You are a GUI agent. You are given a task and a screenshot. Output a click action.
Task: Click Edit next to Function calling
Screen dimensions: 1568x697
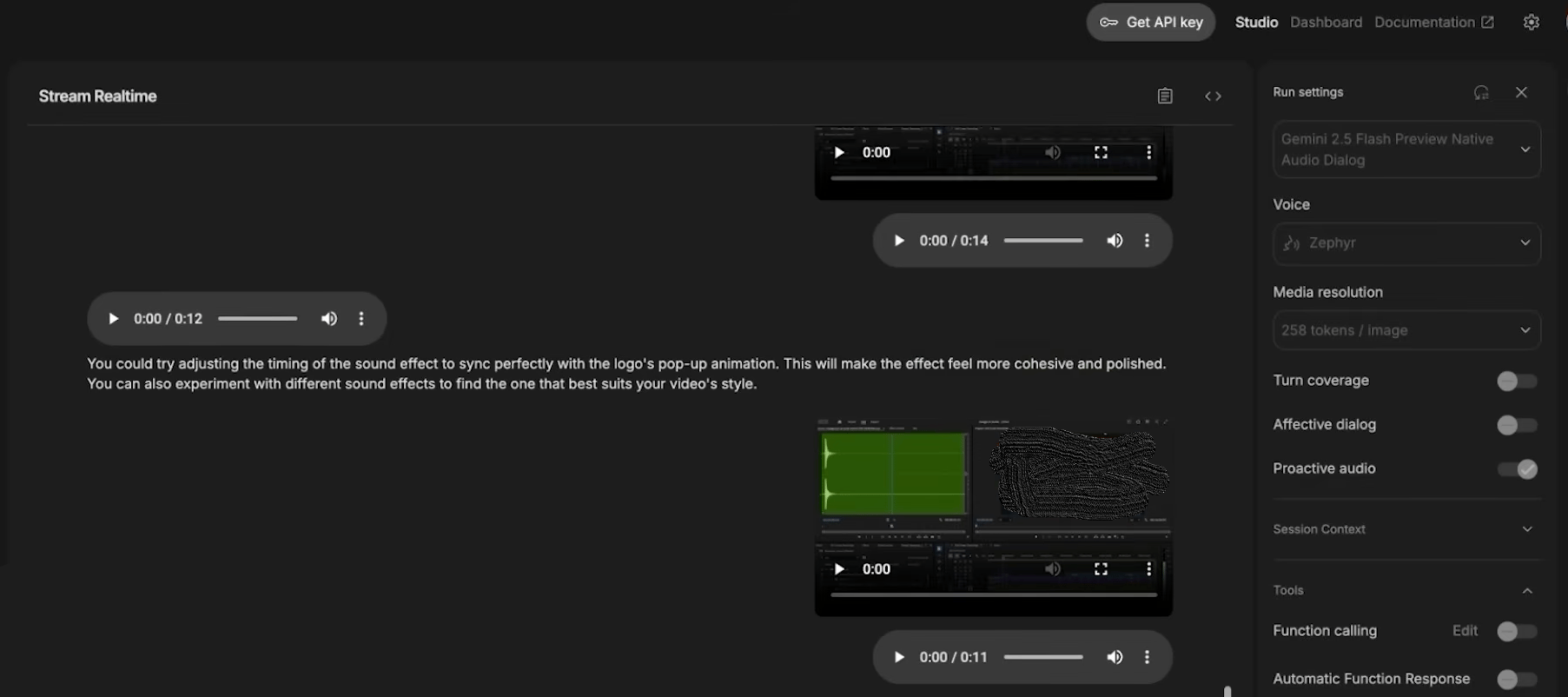(1465, 631)
